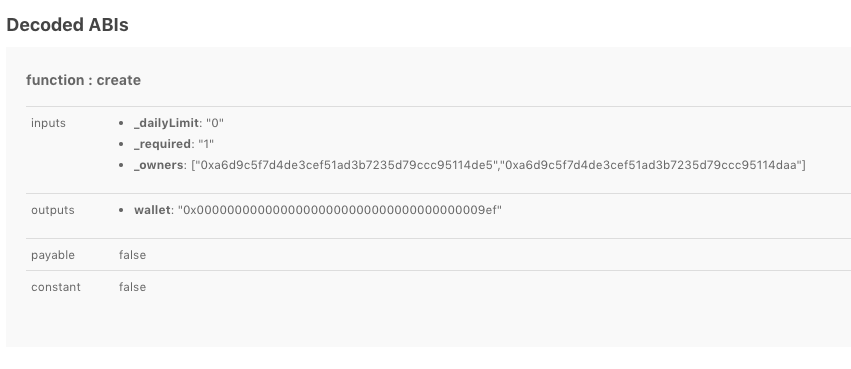Image resolution: width=851 pixels, height=369 pixels.
Task: Click the wallet output name
Action: [x=152, y=210]
